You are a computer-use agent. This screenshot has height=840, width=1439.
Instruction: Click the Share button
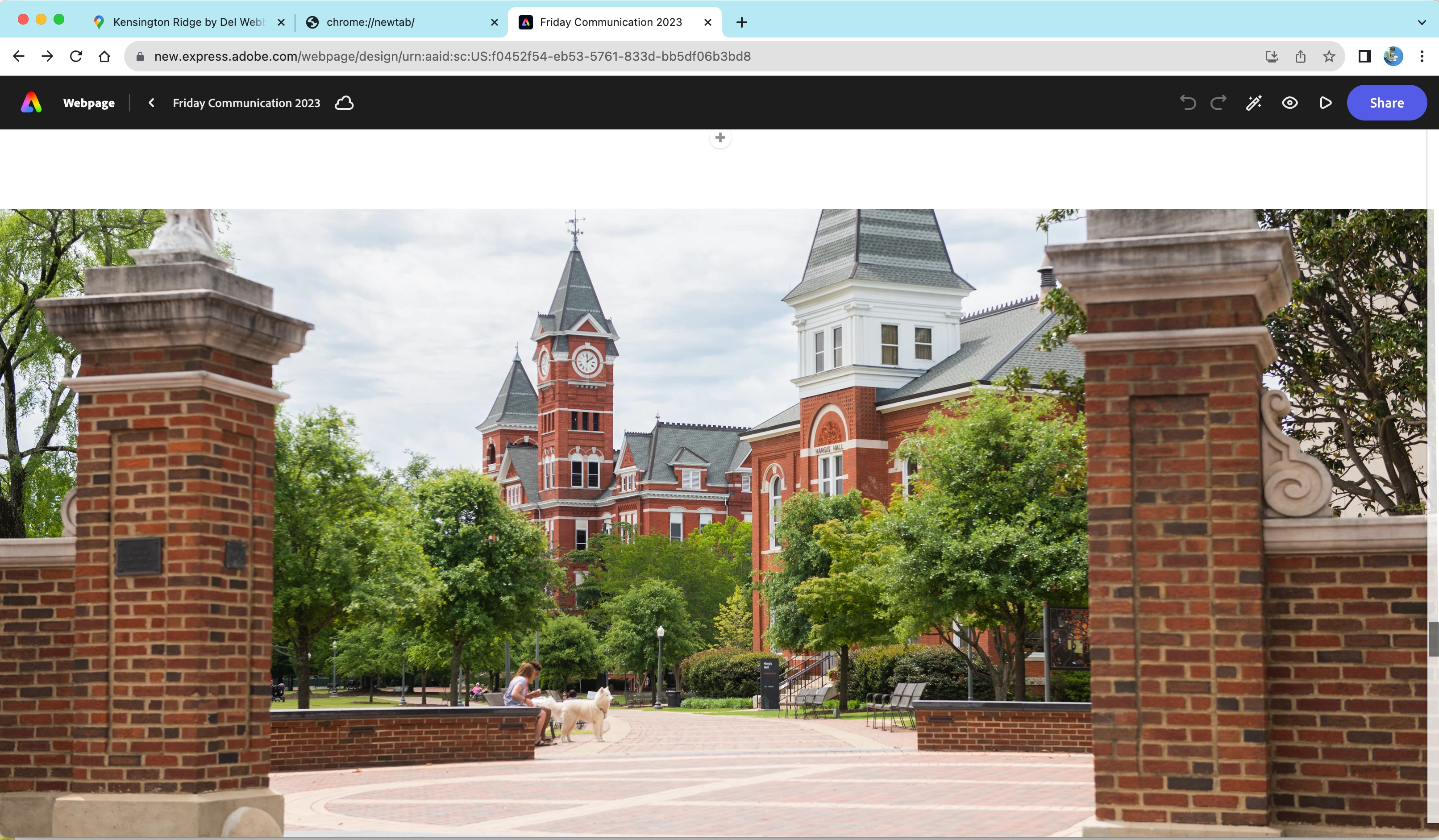[1386, 103]
